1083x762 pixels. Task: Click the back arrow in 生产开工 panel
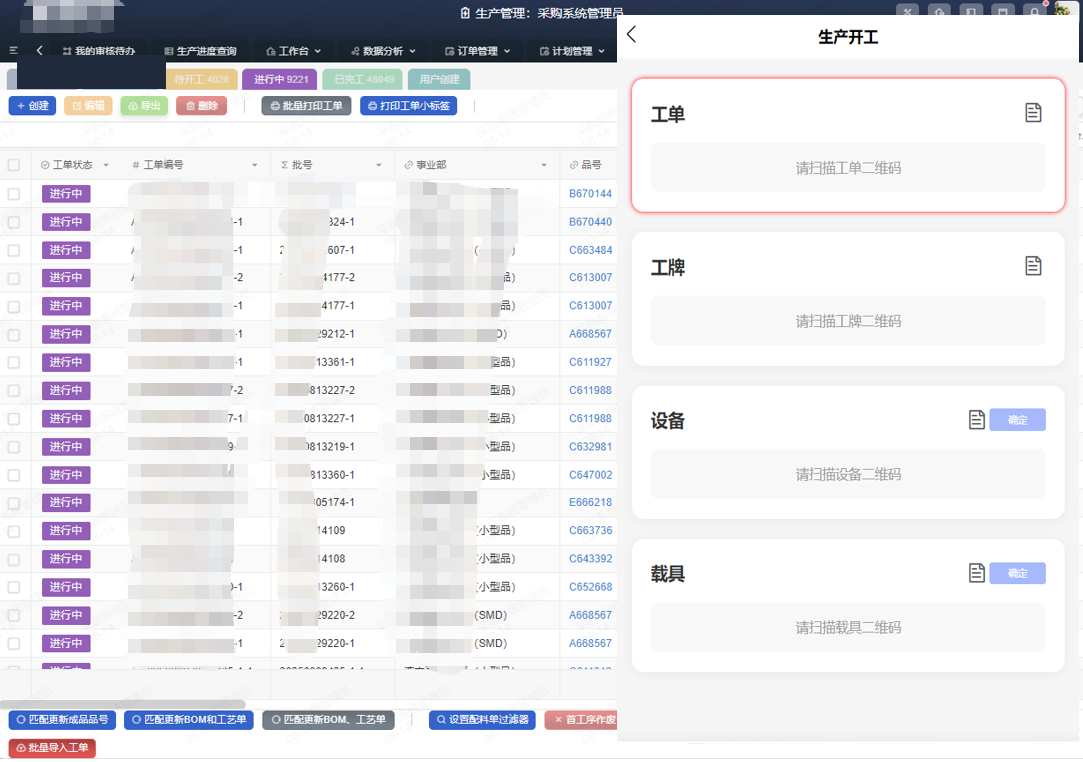631,35
